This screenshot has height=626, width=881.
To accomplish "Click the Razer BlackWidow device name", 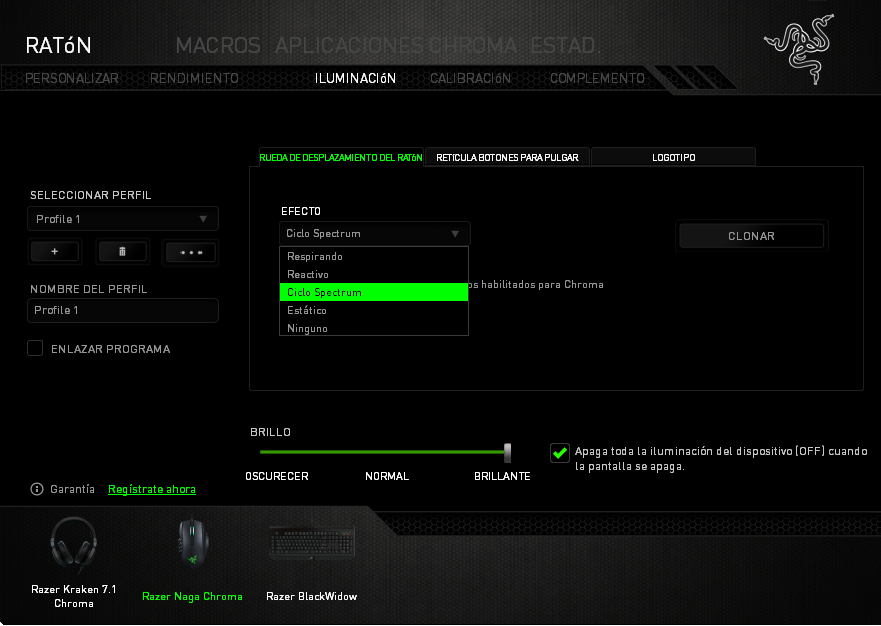I will pyautogui.click(x=312, y=596).
